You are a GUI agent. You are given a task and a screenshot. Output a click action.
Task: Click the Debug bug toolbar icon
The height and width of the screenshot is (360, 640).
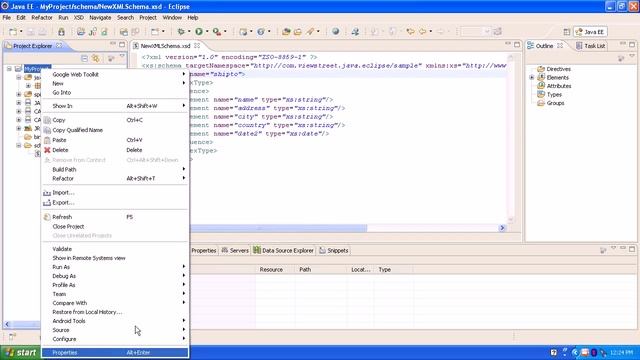pyautogui.click(x=181, y=31)
